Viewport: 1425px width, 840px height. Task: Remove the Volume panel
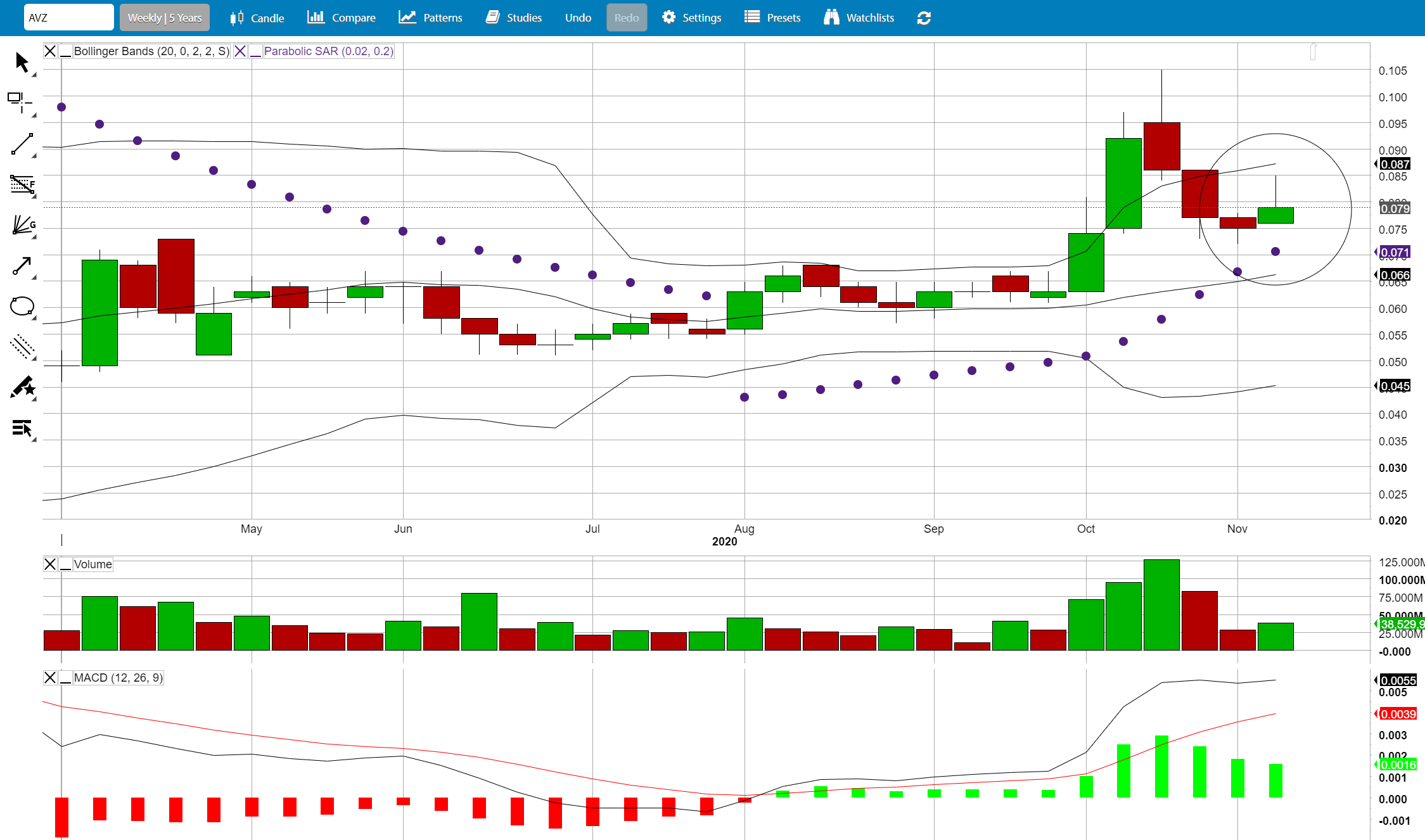click(50, 564)
